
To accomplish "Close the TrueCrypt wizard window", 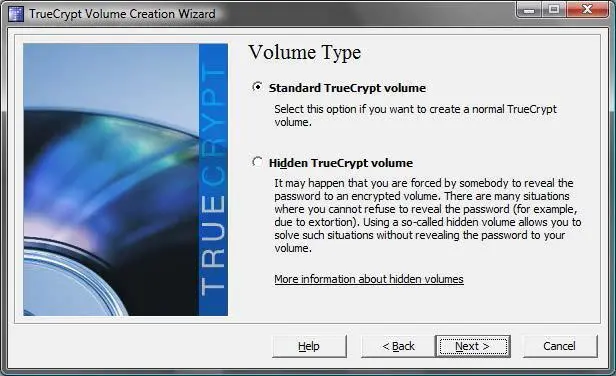I will [587, 9].
